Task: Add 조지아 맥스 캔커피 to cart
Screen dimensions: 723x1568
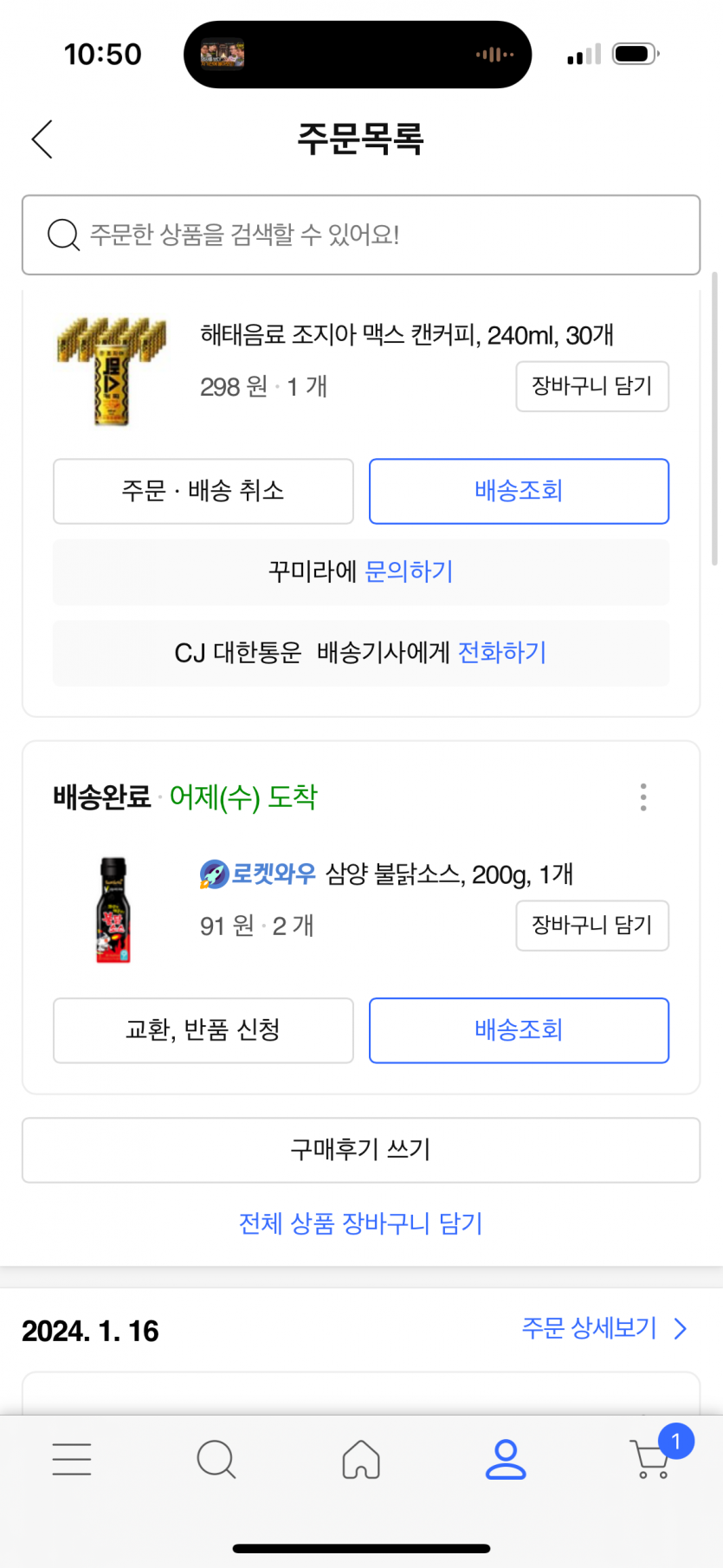Action: [x=592, y=386]
